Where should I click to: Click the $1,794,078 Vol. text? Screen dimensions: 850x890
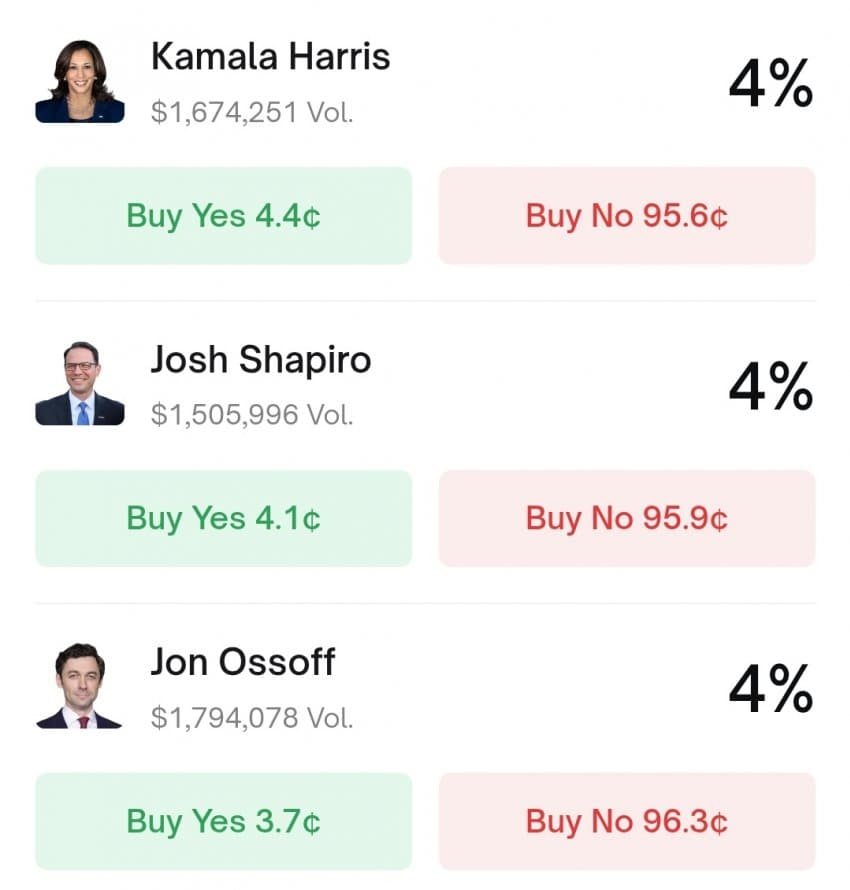click(252, 717)
